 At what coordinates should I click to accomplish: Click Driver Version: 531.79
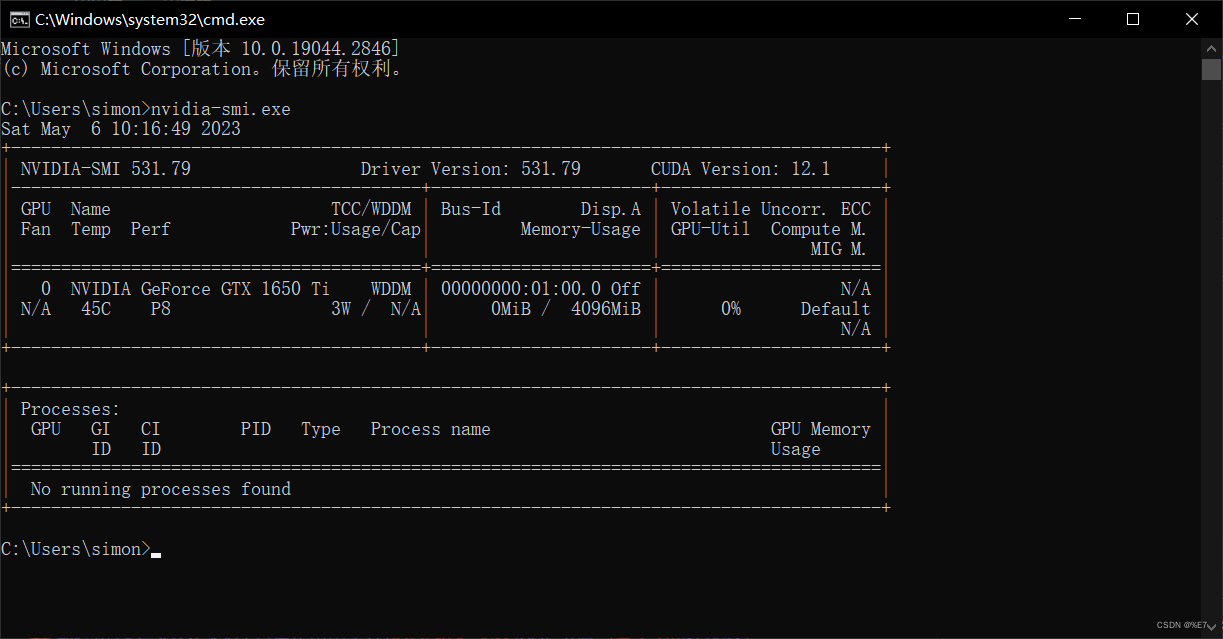[x=471, y=169]
